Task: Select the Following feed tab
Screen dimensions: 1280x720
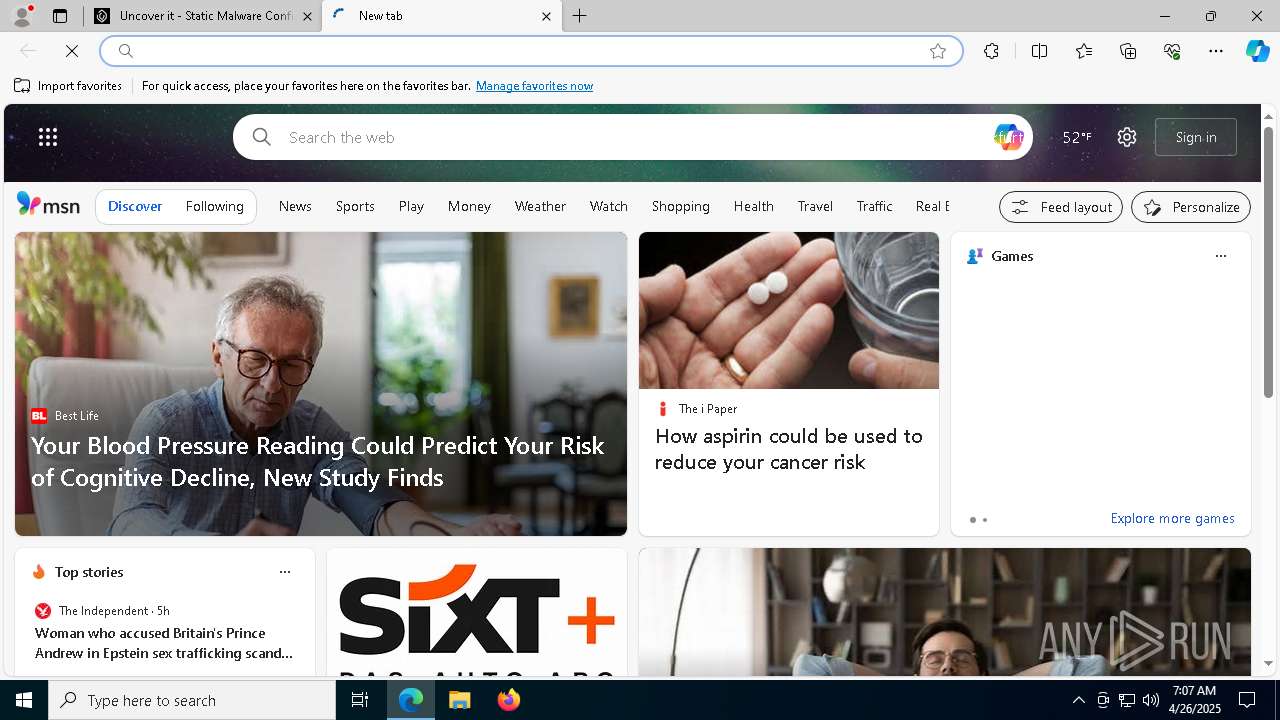Action: click(x=214, y=206)
